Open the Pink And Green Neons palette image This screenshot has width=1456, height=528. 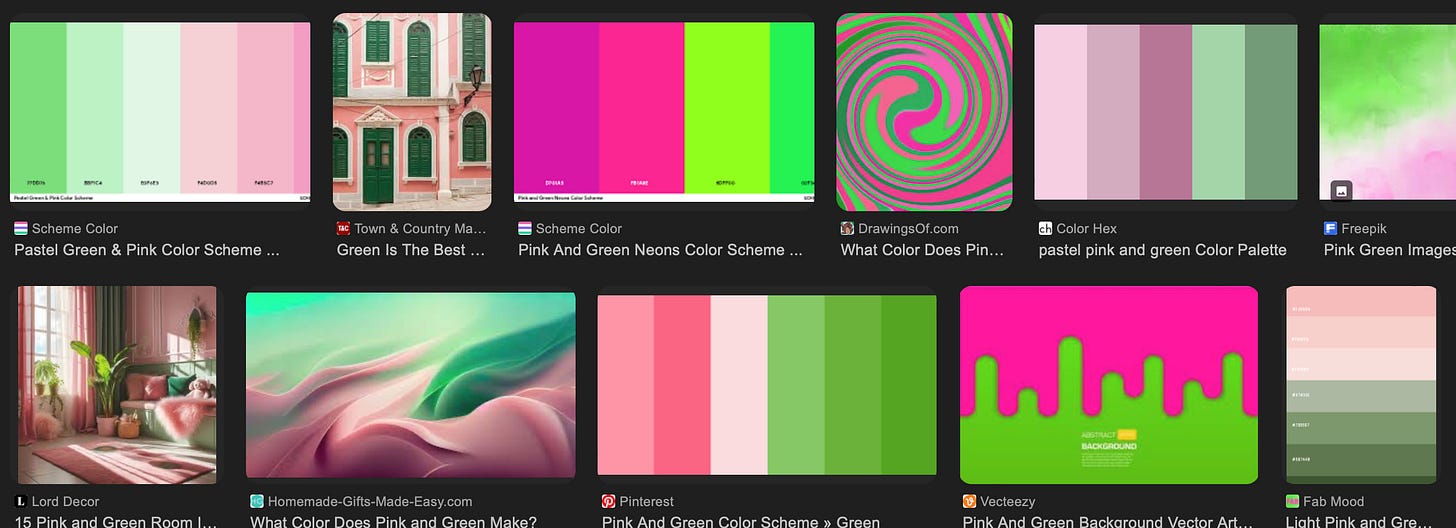664,112
